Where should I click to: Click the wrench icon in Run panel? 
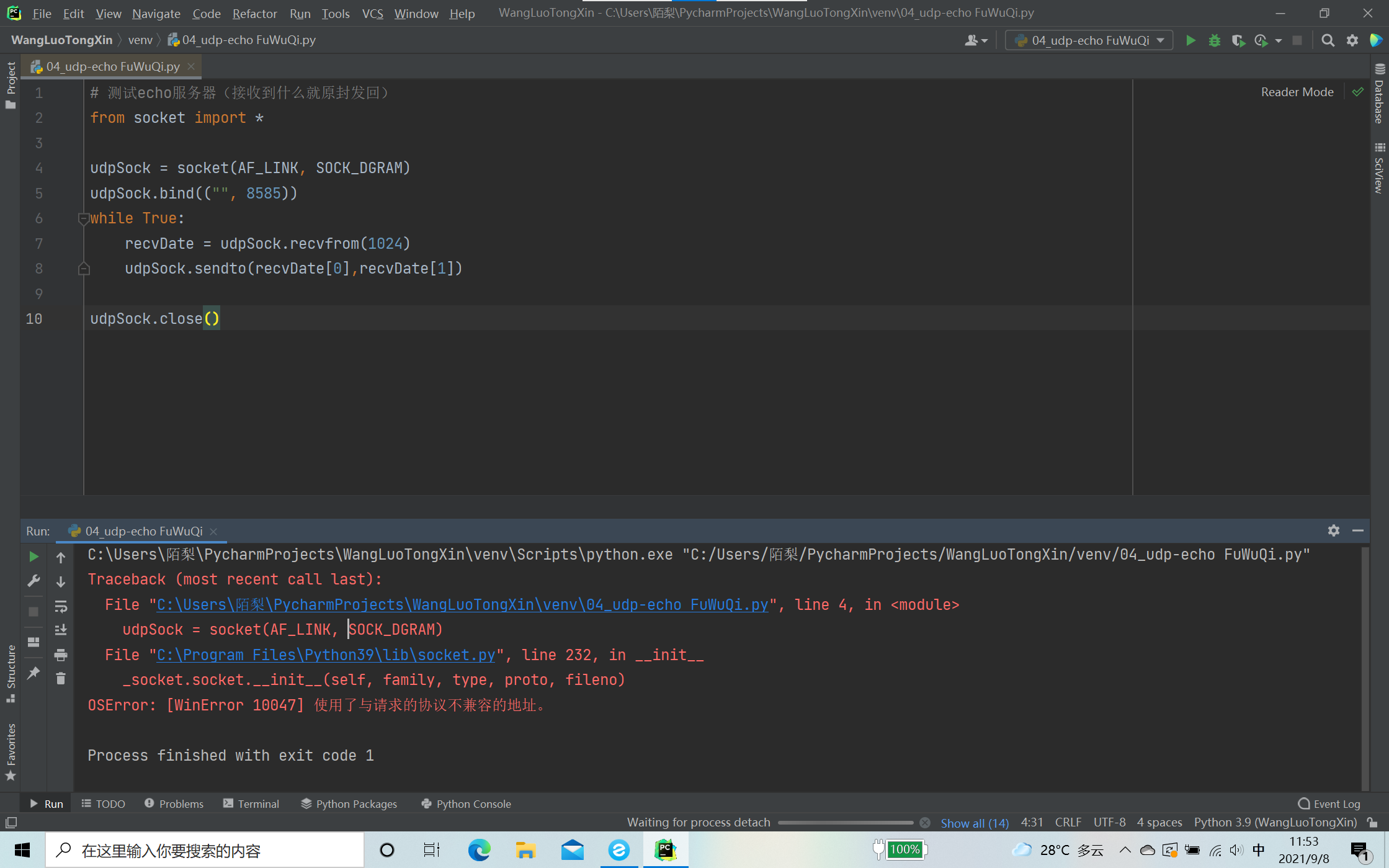click(x=33, y=581)
